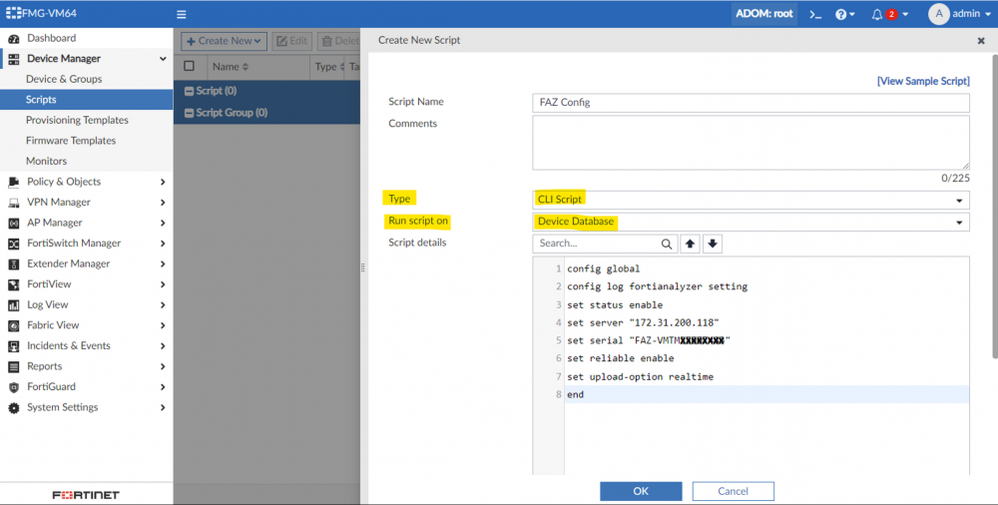998x505 pixels.
Task: Open the CLI console icon
Action: pos(815,14)
